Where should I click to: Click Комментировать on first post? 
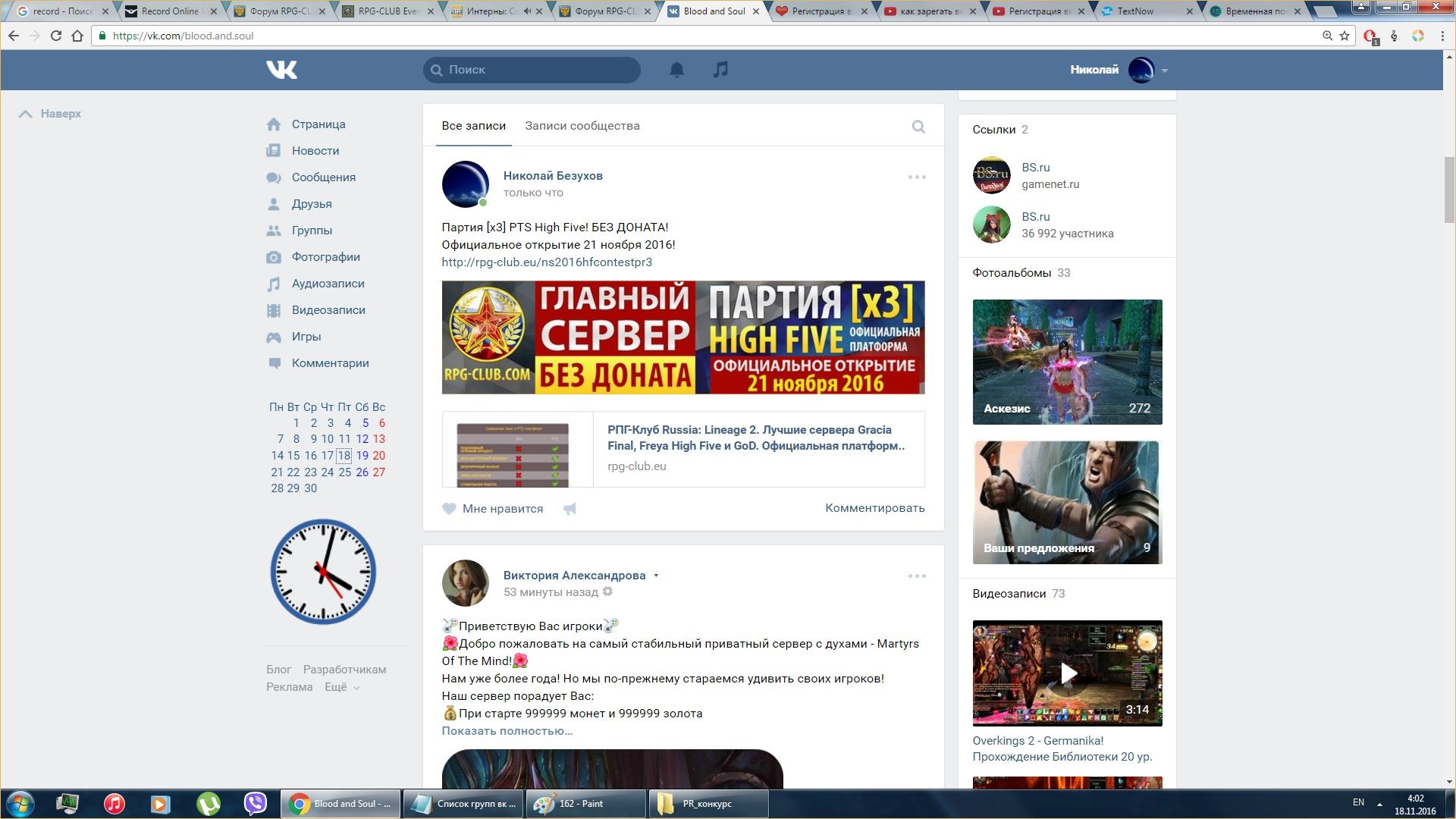[x=874, y=508]
